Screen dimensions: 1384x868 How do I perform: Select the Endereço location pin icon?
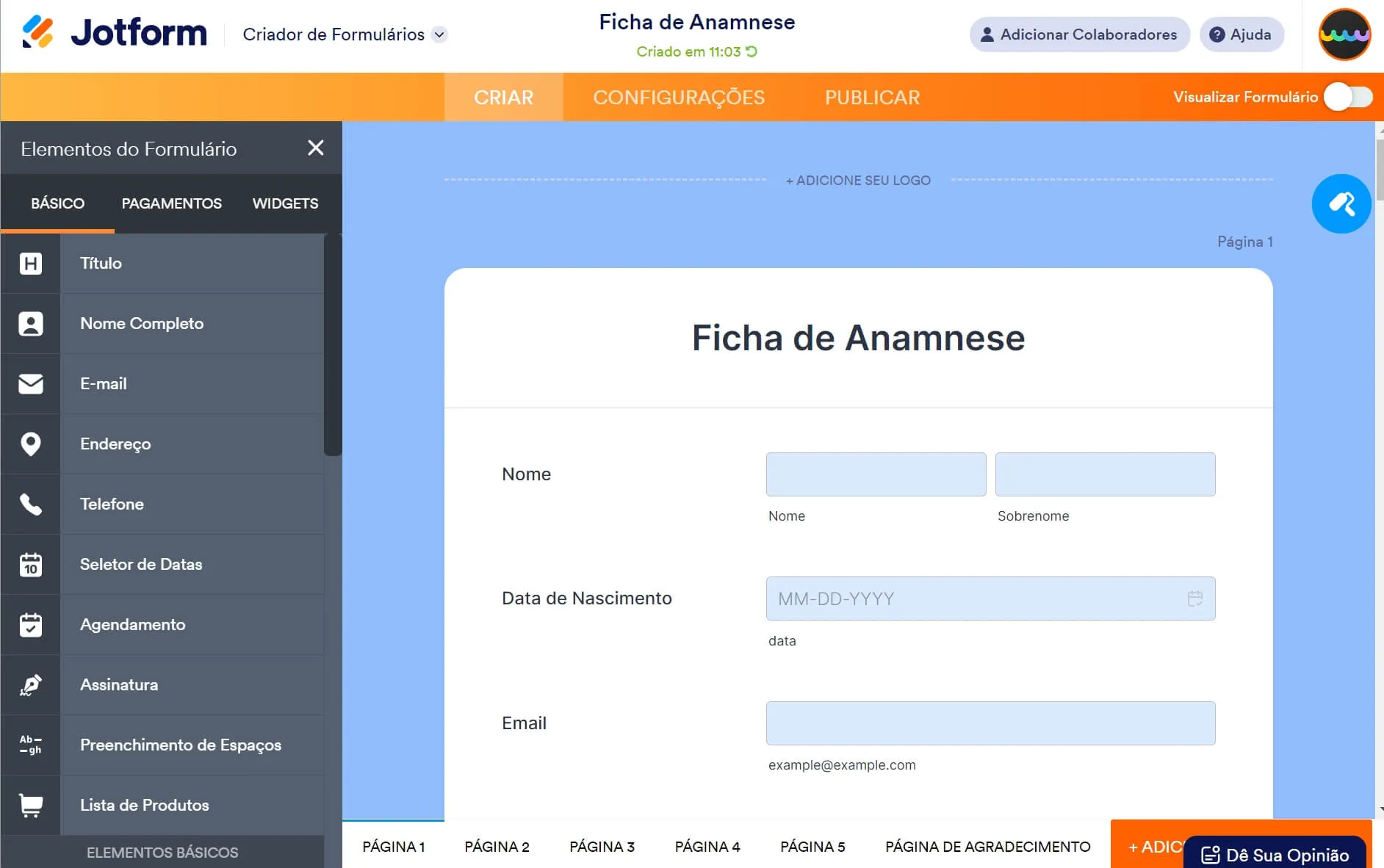point(30,444)
